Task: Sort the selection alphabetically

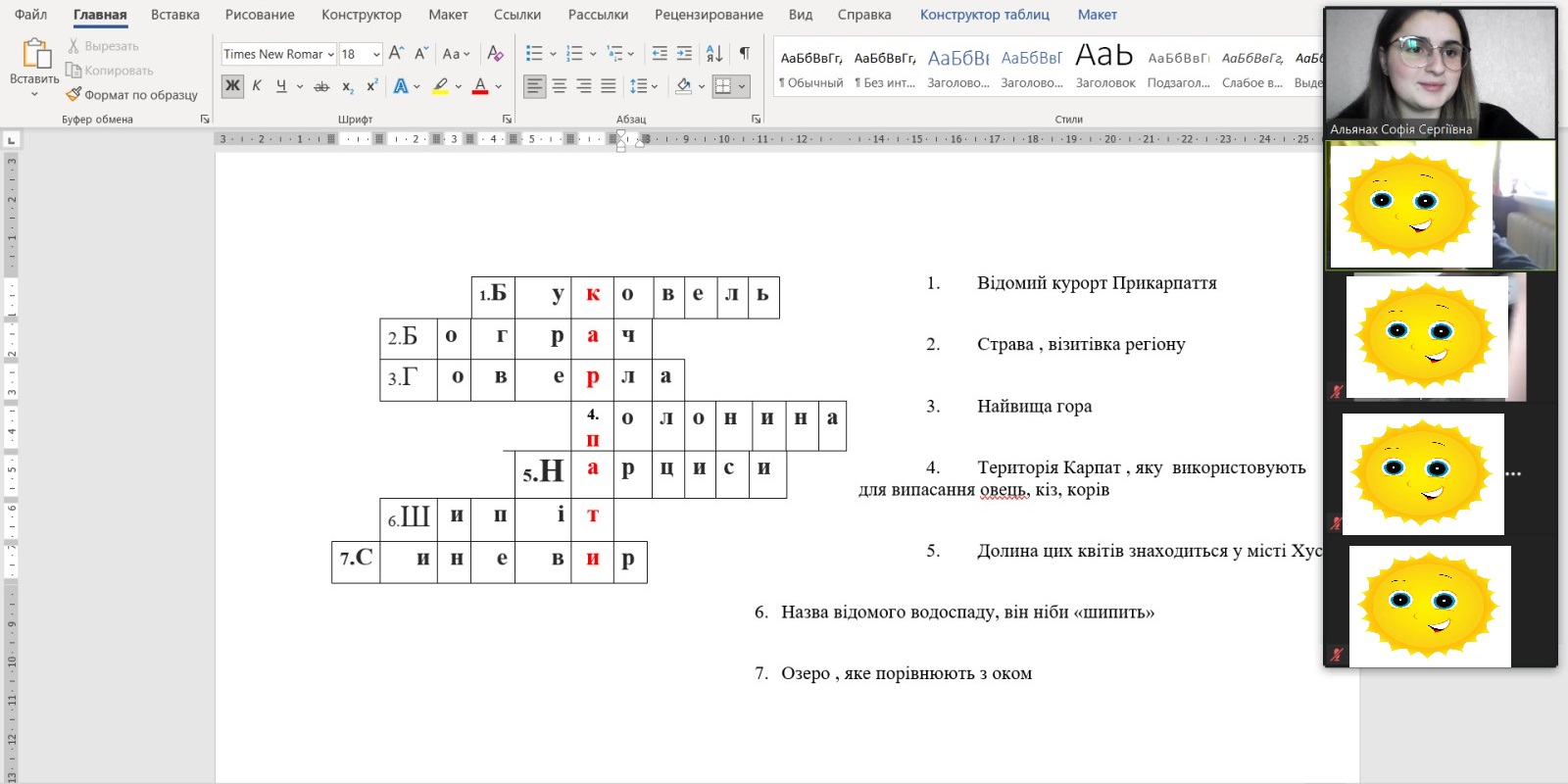Action: [x=714, y=54]
